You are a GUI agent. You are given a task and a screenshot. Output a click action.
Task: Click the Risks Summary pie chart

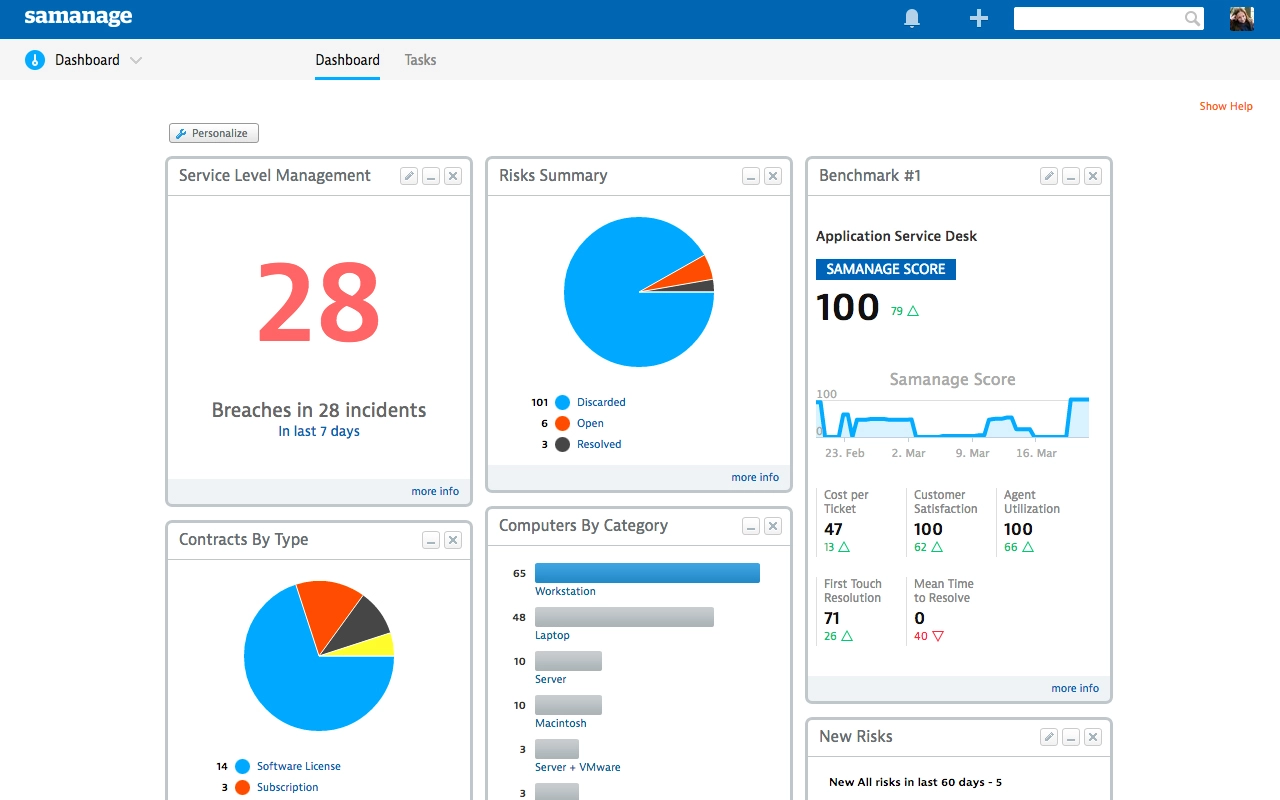(639, 292)
